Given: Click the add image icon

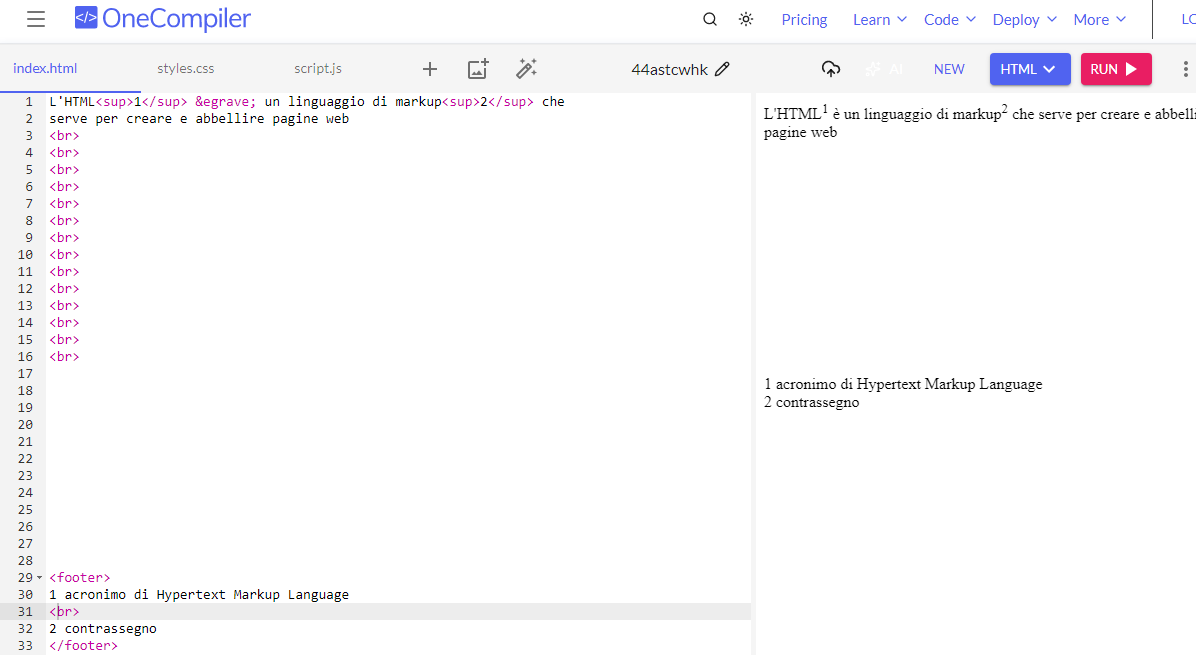Looking at the screenshot, I should [x=478, y=69].
